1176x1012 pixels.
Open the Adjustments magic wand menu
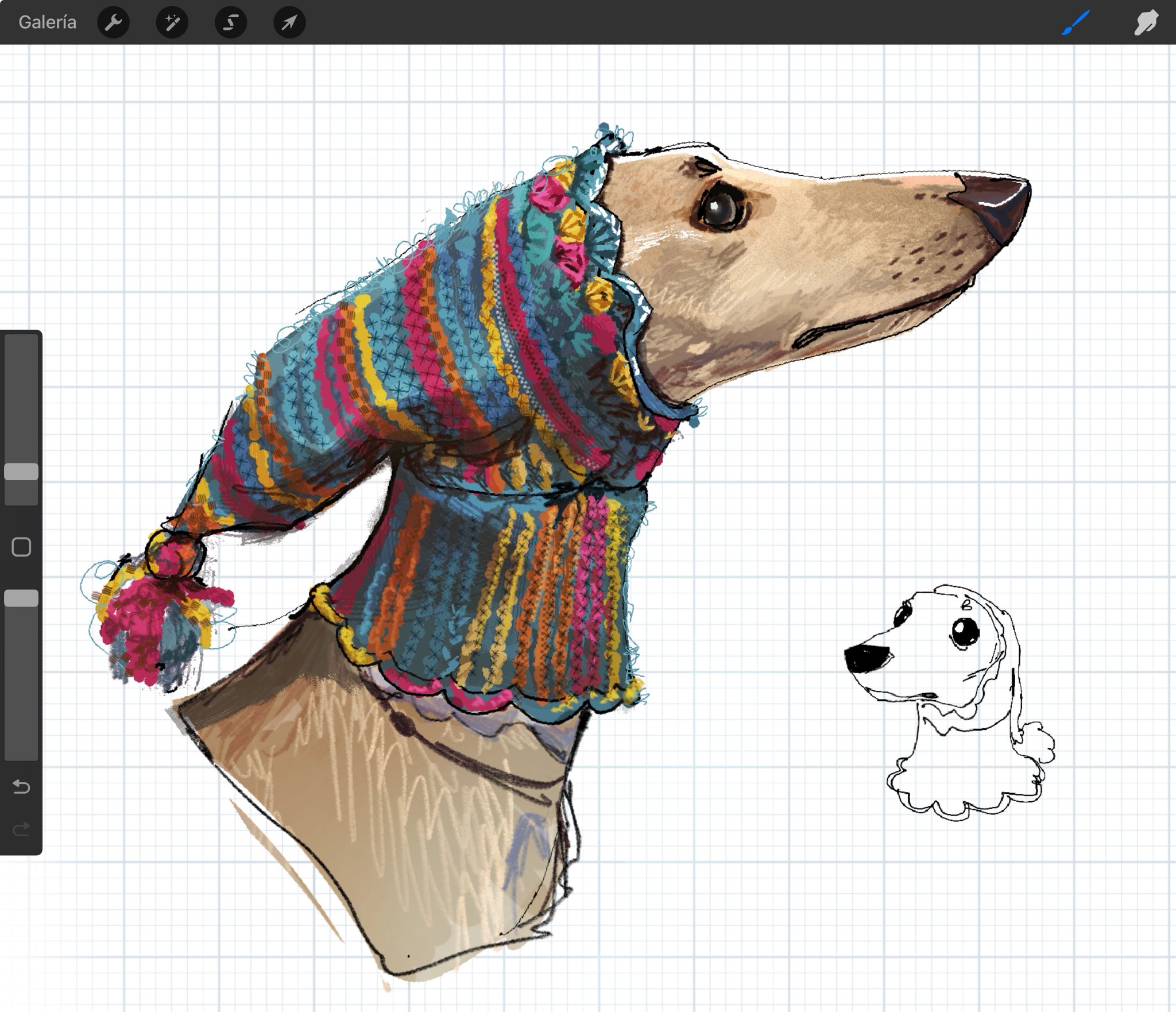click(x=172, y=22)
